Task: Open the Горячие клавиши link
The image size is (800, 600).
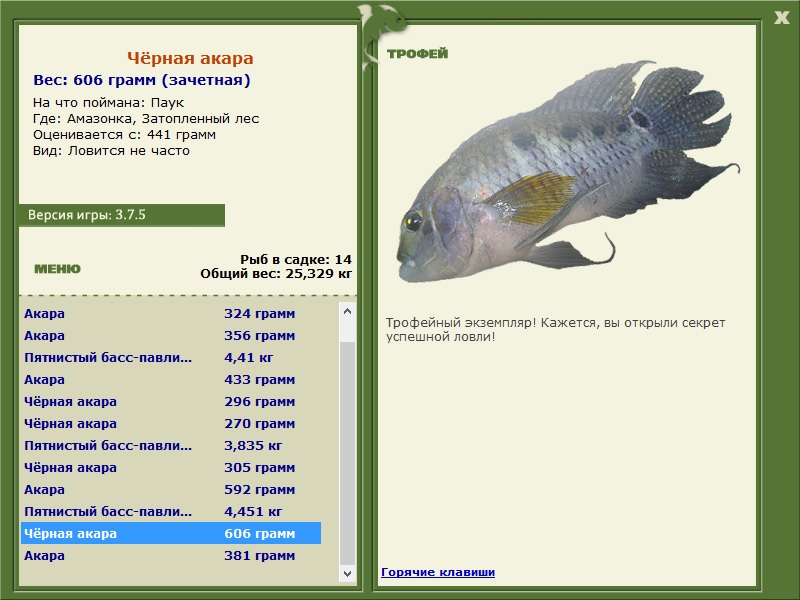Action: coord(438,572)
